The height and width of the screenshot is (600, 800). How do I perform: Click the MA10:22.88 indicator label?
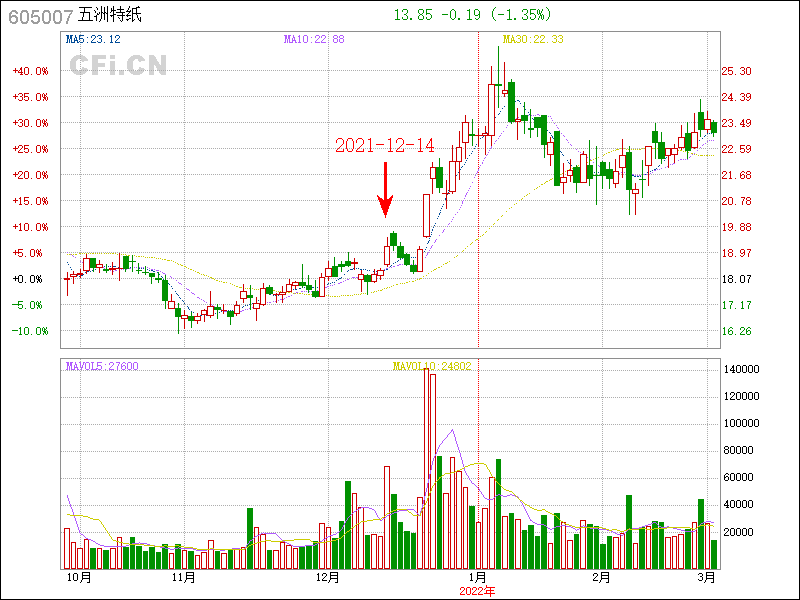click(x=314, y=39)
